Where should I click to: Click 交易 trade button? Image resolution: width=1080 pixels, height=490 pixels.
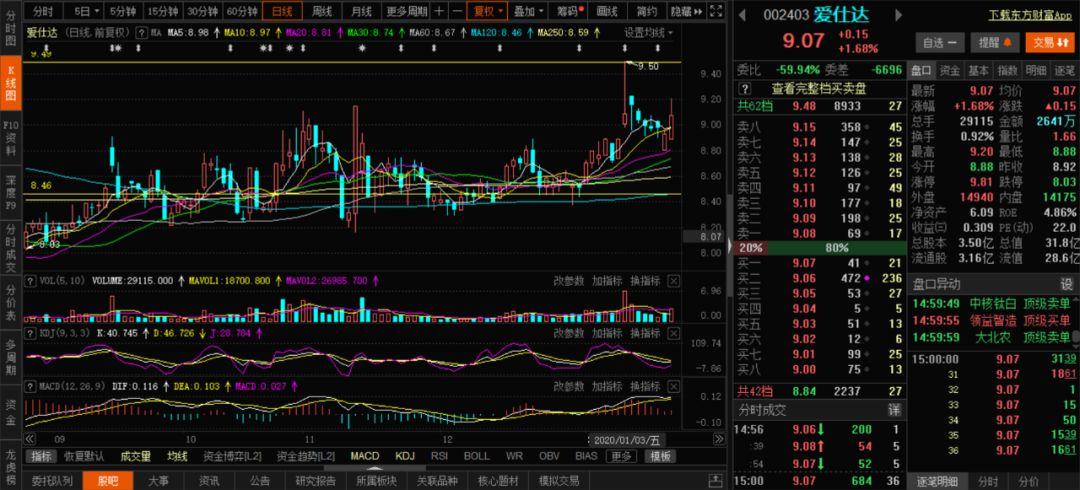[x=1050, y=43]
